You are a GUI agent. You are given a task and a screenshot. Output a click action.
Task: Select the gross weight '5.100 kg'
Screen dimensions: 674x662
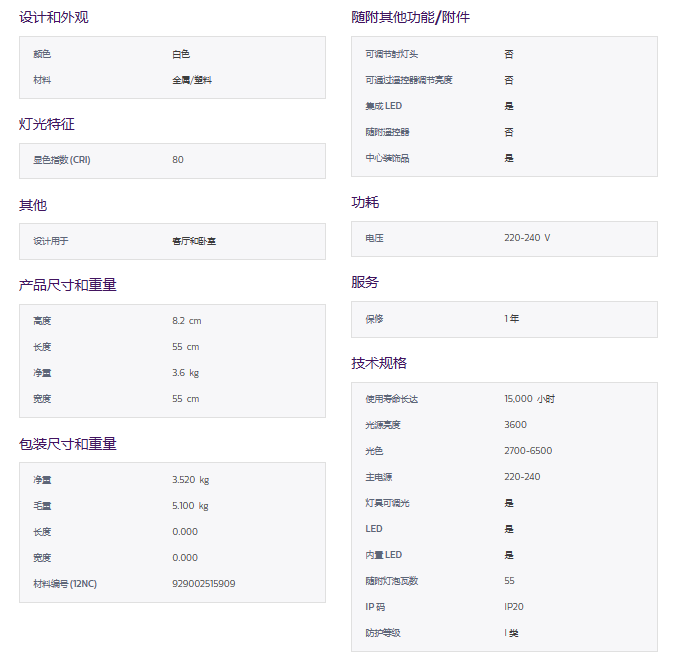pyautogui.click(x=190, y=506)
